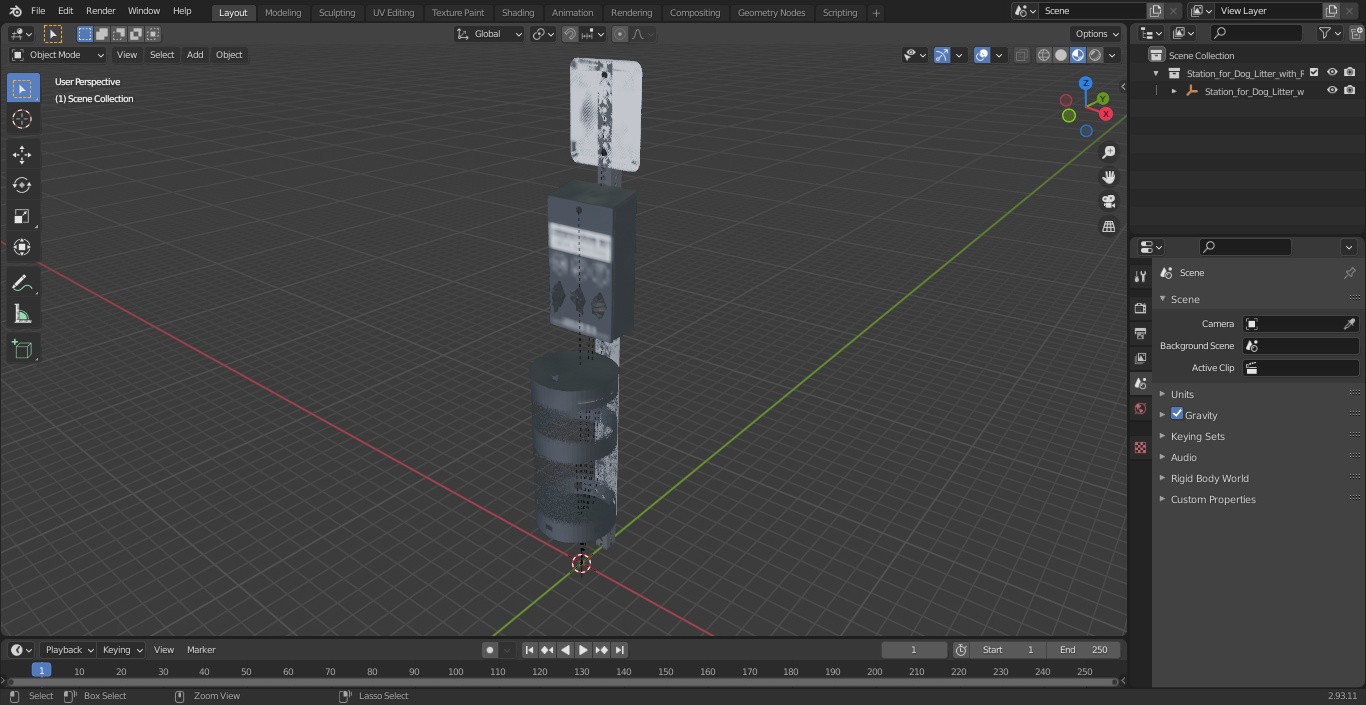
Task: Switch to rendered viewport shading
Action: pyautogui.click(x=1095, y=55)
